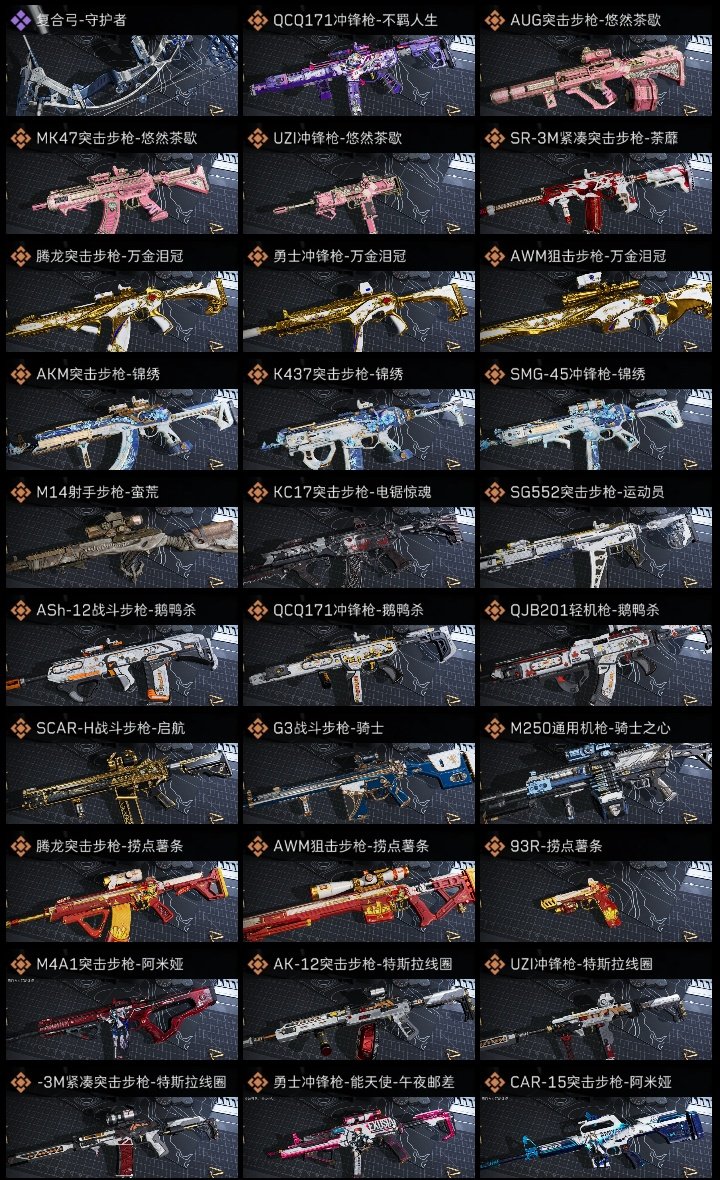
Task: Choose the red 腾龙突击步枪-捞点薯条 skin picture
Action: pos(122,902)
